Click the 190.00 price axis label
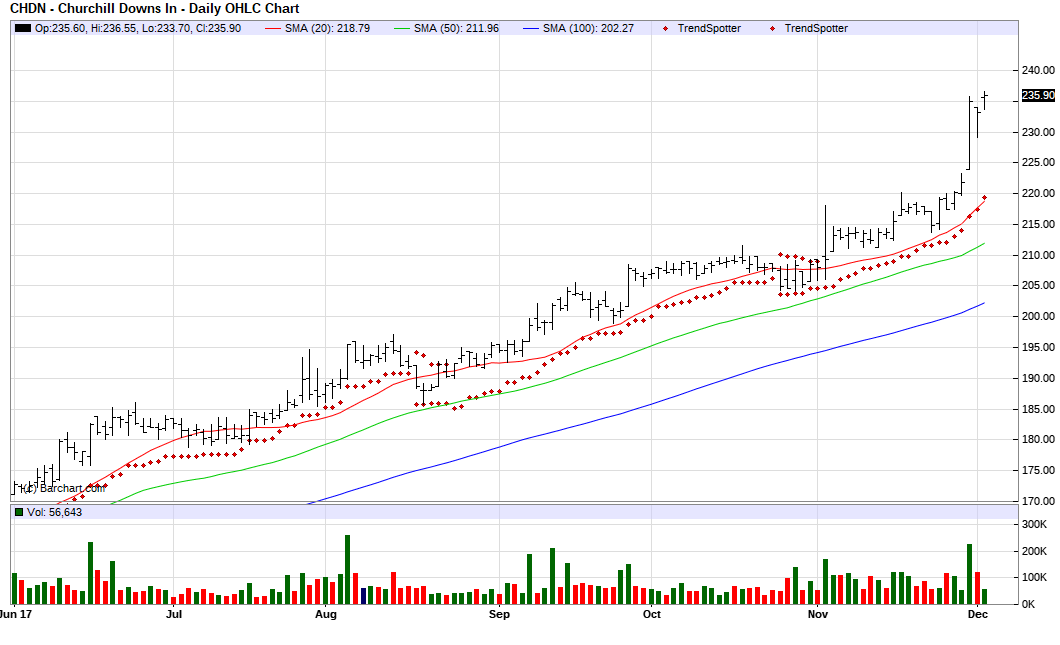The image size is (1060, 645). click(1038, 378)
